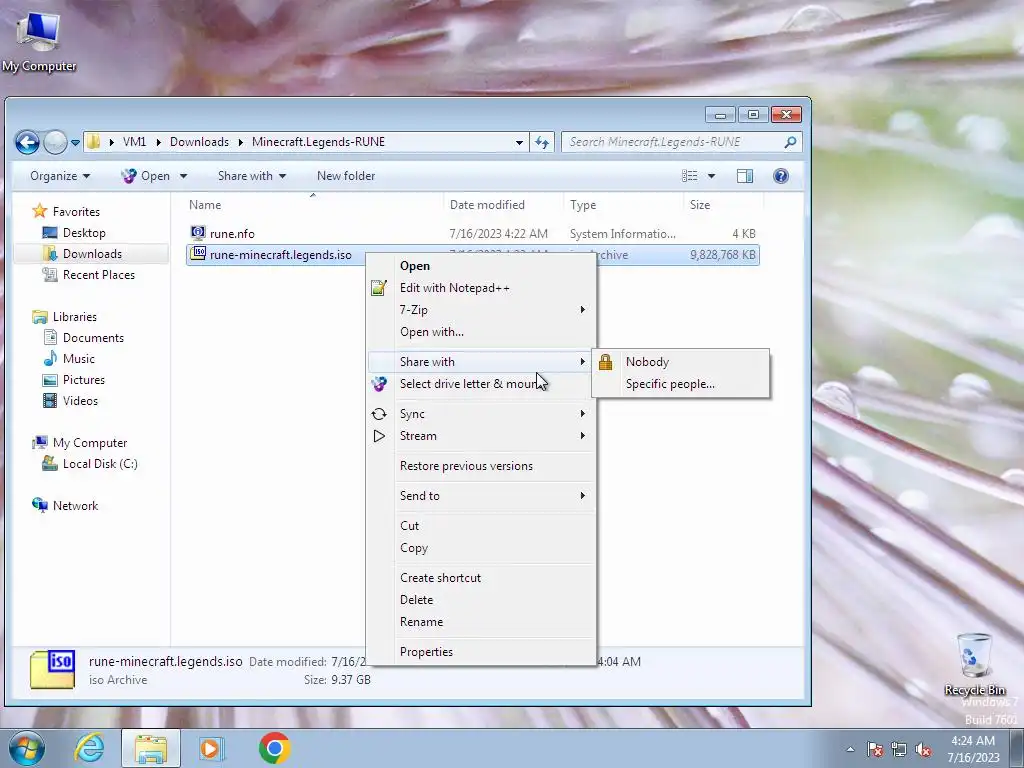The image size is (1024, 768).
Task: Sort by the Type column header
Action: coord(623,204)
